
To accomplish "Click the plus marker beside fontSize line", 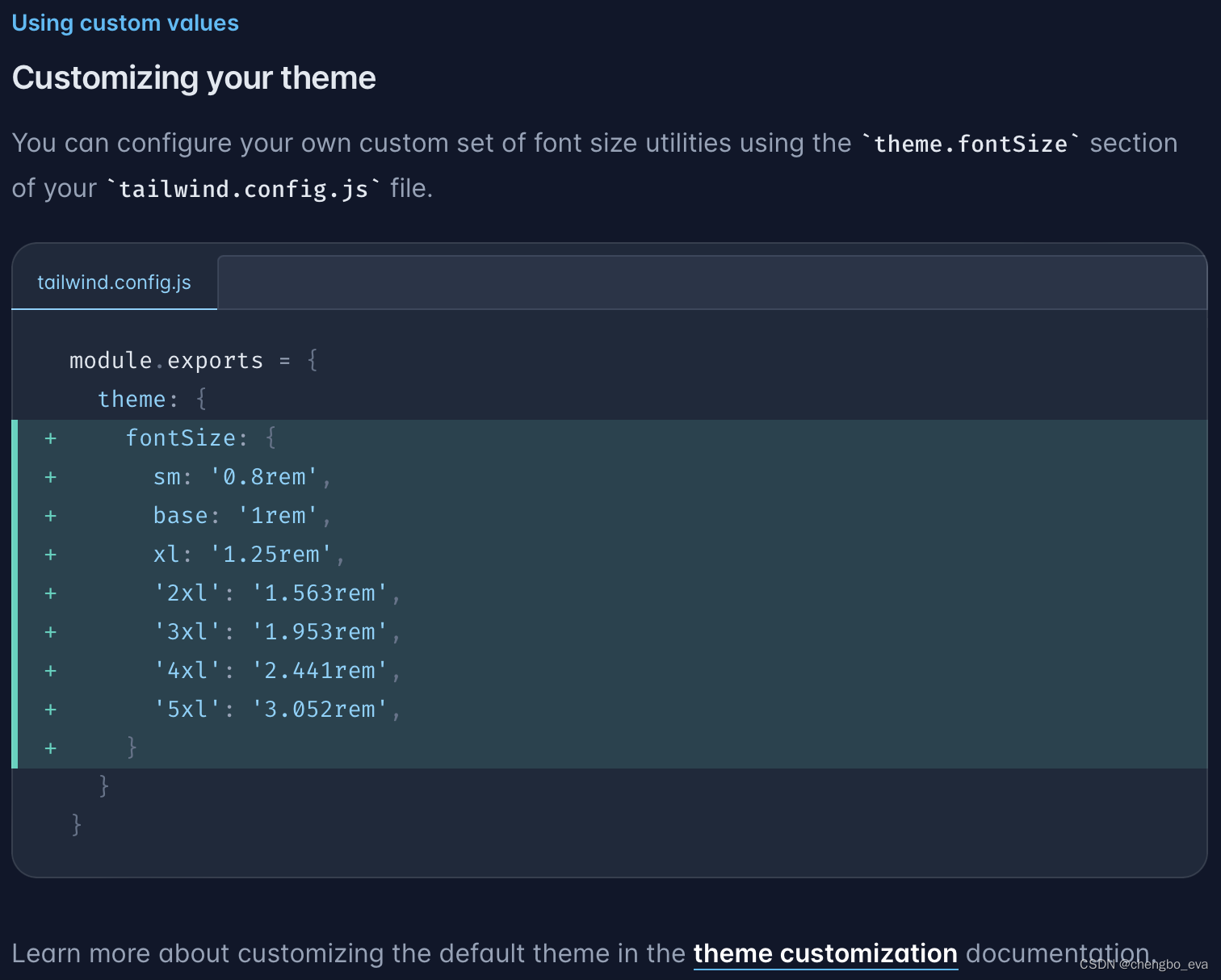I will pyautogui.click(x=51, y=438).
